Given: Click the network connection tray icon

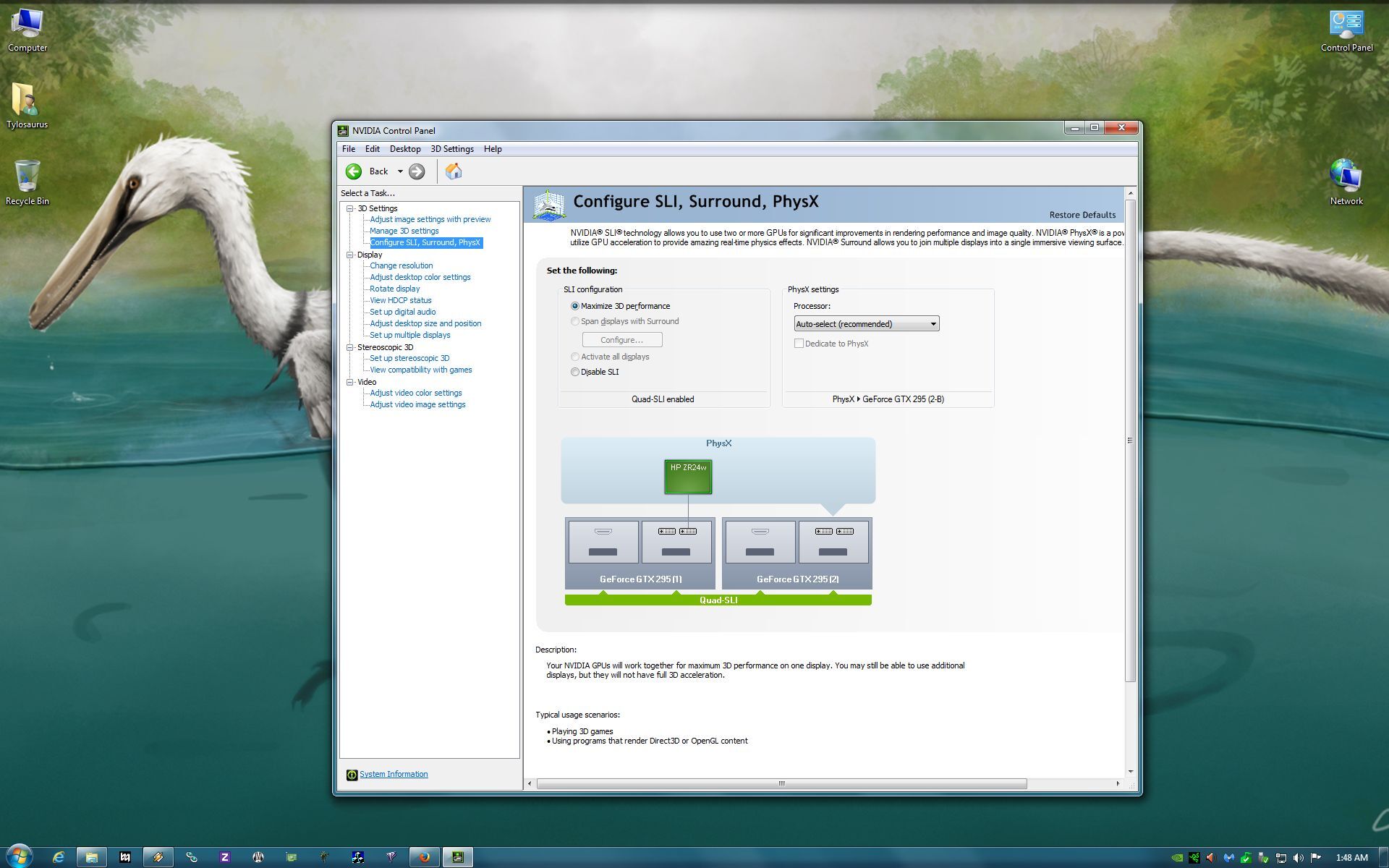Looking at the screenshot, I should point(1281,858).
